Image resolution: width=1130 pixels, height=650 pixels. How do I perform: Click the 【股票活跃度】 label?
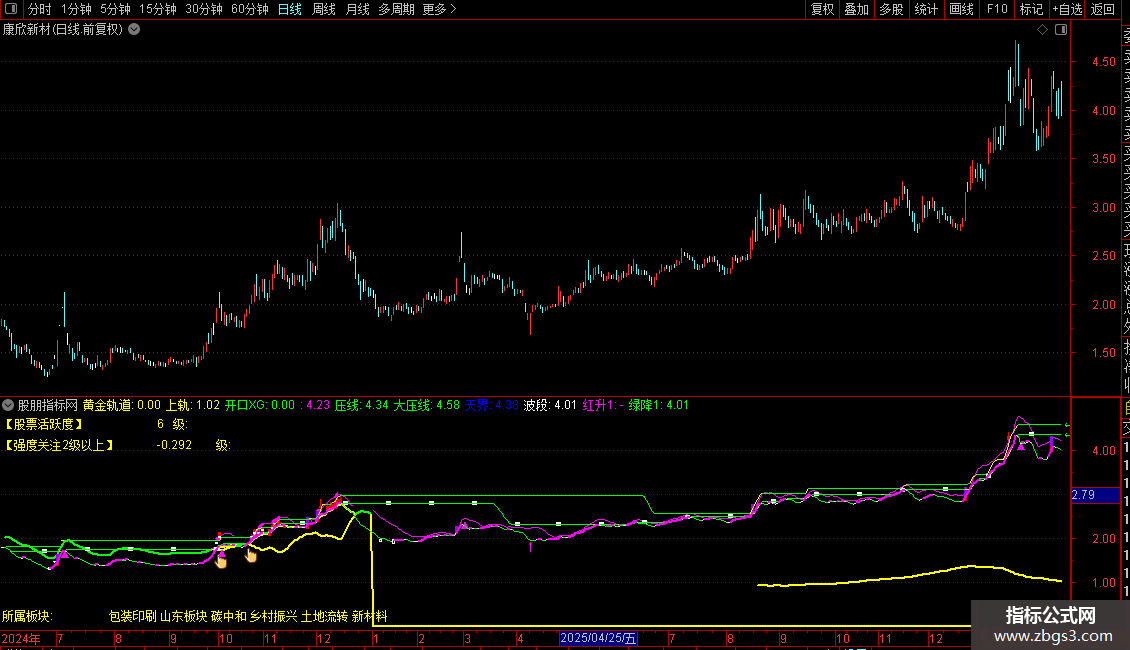point(44,424)
